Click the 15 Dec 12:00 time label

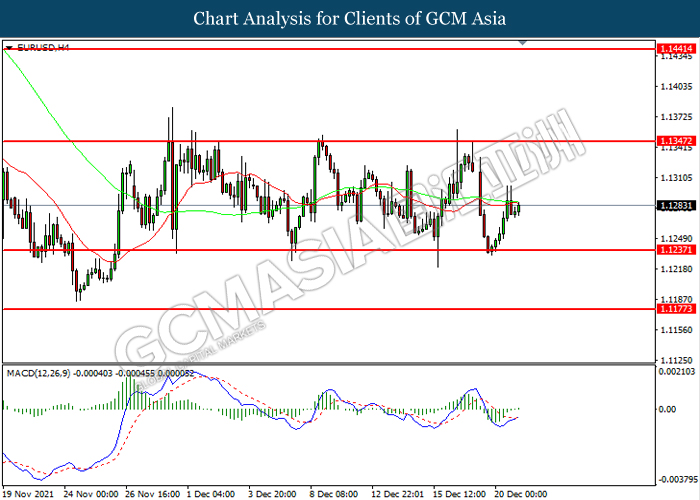tap(459, 494)
